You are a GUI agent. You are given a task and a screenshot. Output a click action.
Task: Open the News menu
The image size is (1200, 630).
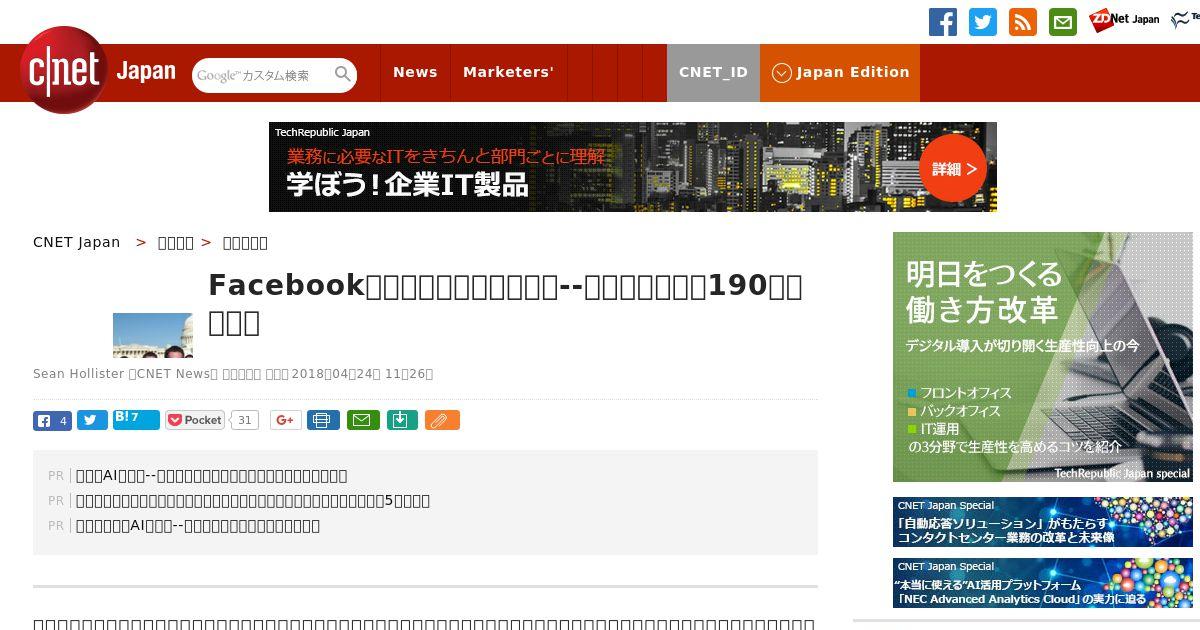tap(415, 73)
